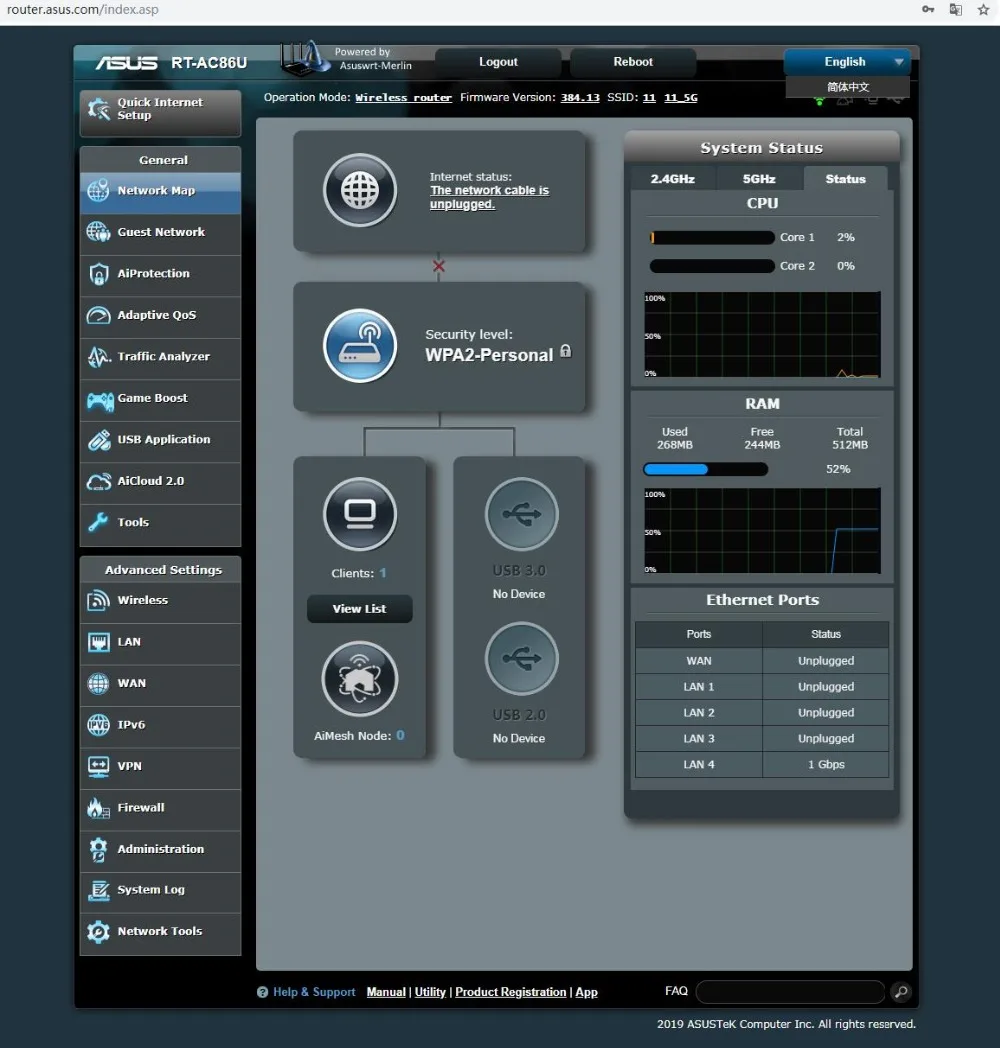This screenshot has width=1000, height=1048.
Task: Click the VPN monitor icon
Action: tap(98, 766)
